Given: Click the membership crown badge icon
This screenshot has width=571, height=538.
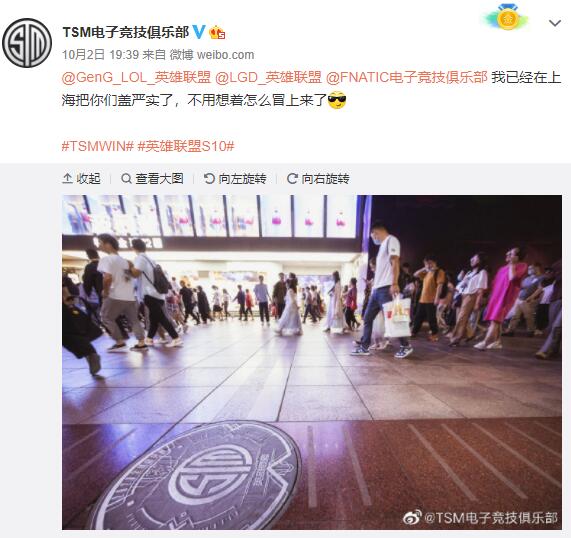Looking at the screenshot, I should [217, 33].
